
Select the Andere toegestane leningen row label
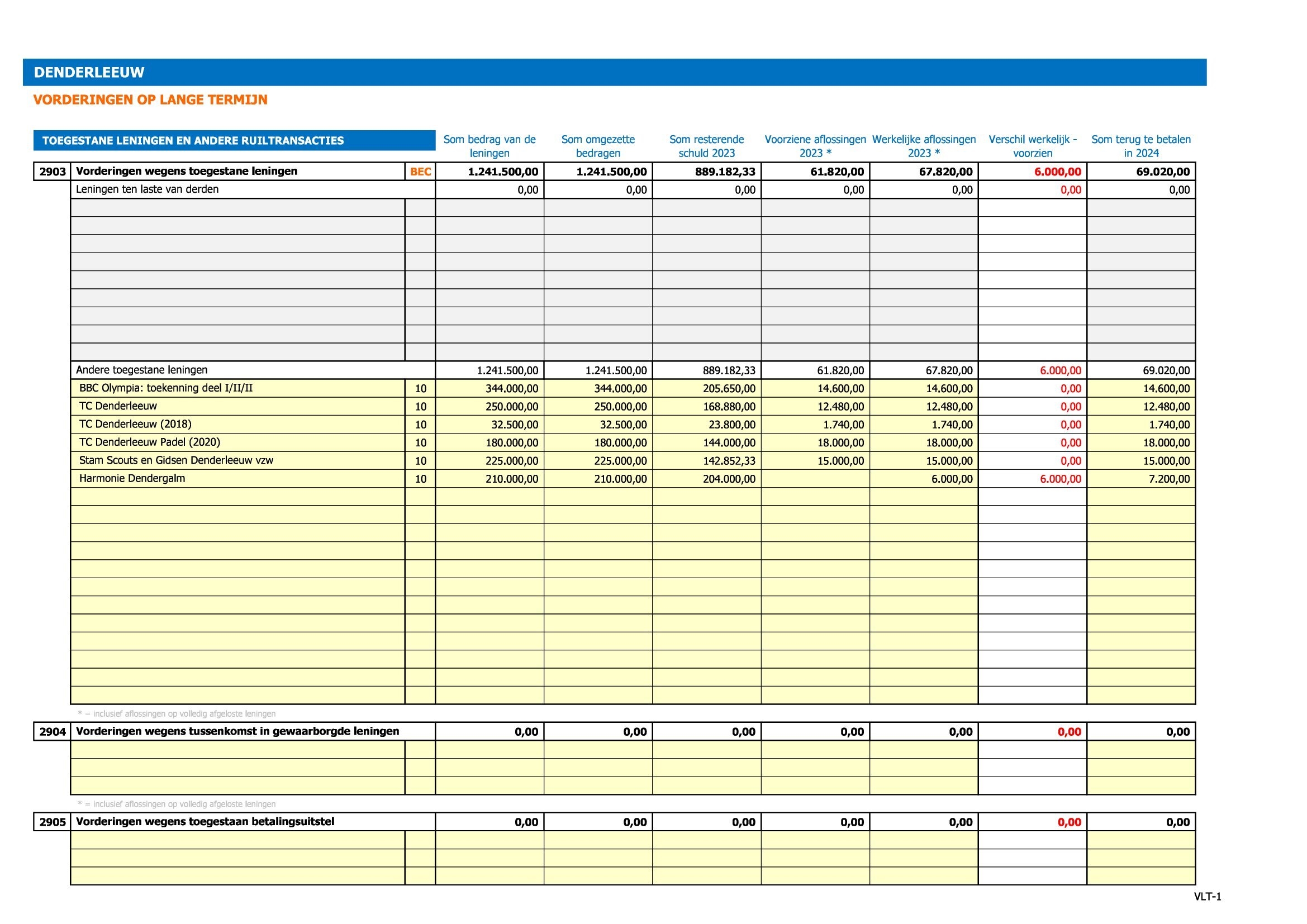coord(142,370)
